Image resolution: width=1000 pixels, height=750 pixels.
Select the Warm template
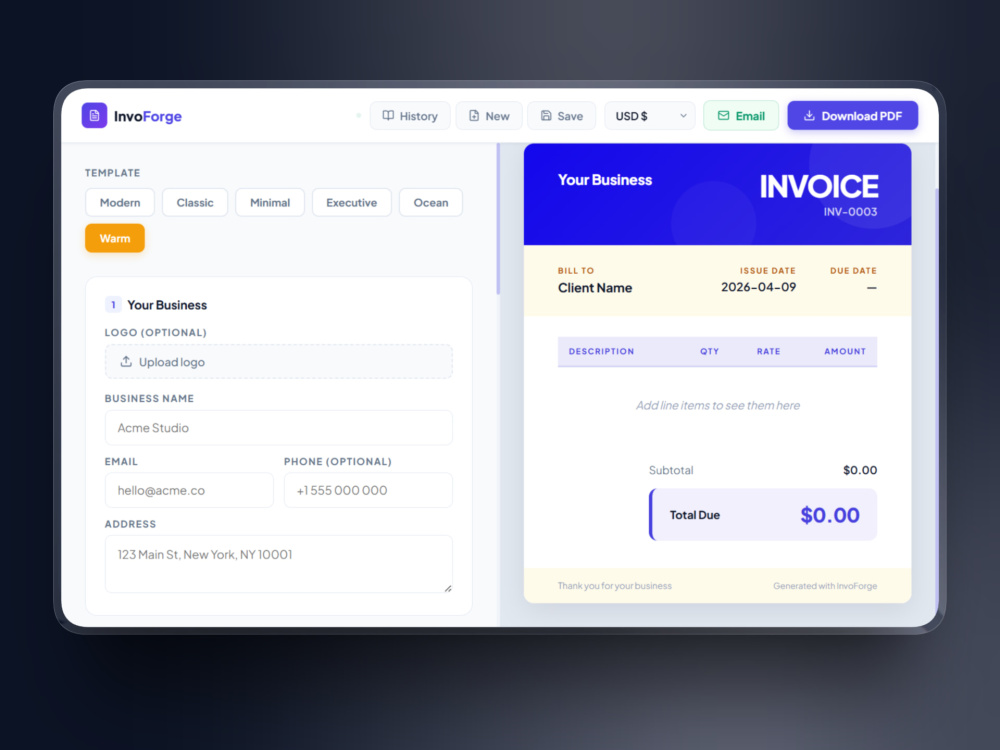click(x=115, y=239)
